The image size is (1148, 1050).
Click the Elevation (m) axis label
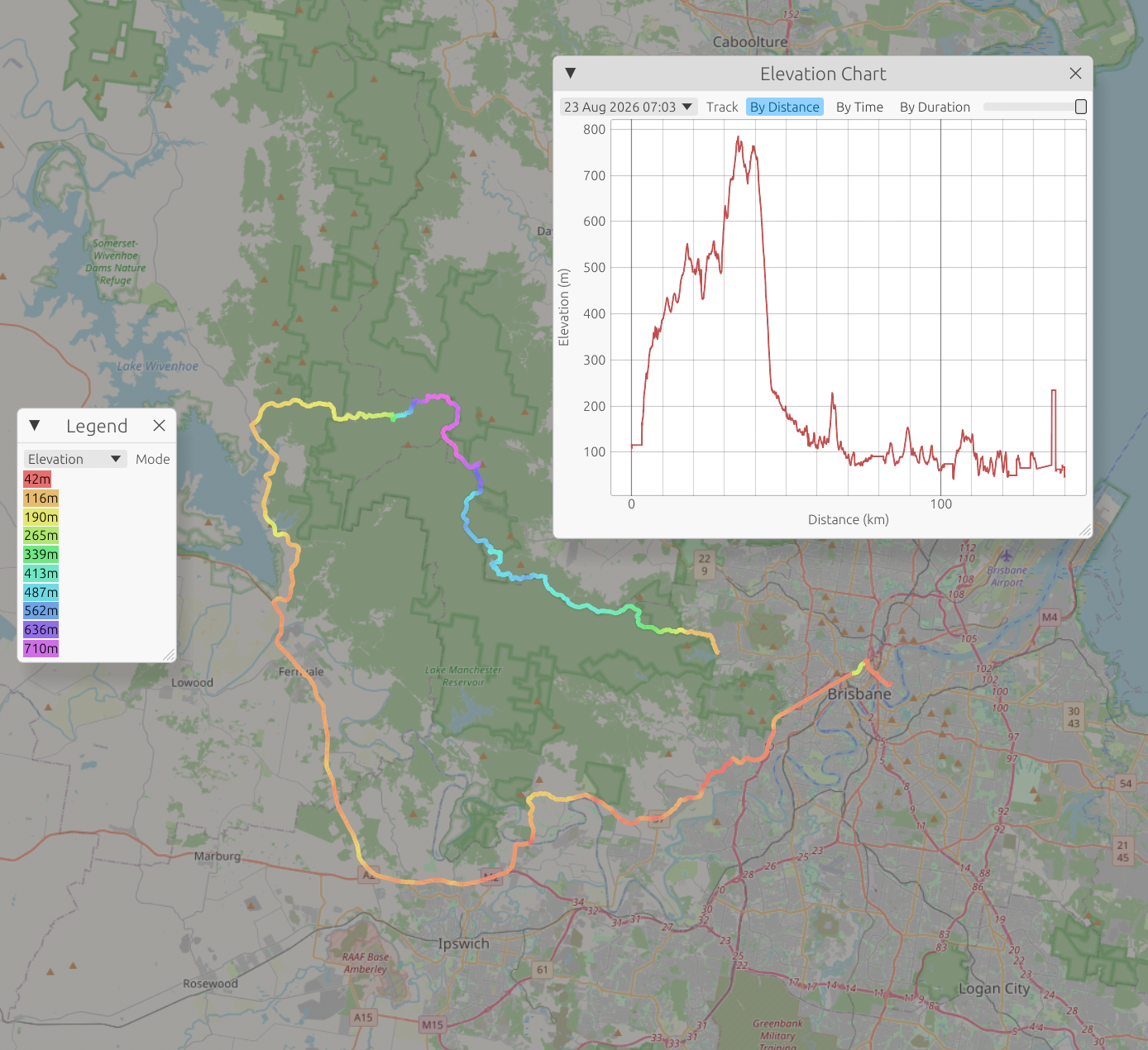[x=564, y=308]
